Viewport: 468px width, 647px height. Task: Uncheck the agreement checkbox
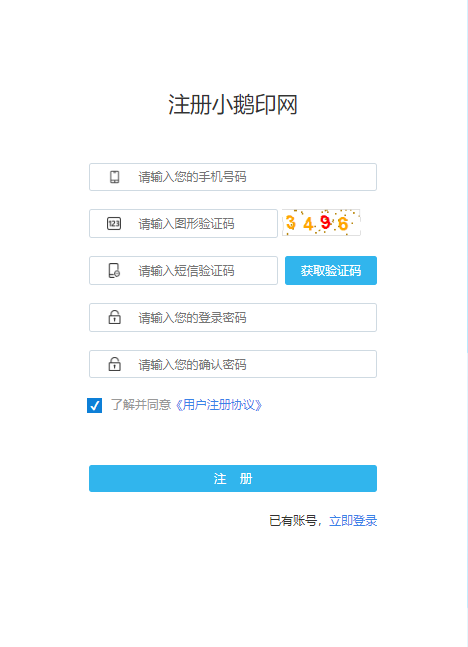tap(95, 405)
